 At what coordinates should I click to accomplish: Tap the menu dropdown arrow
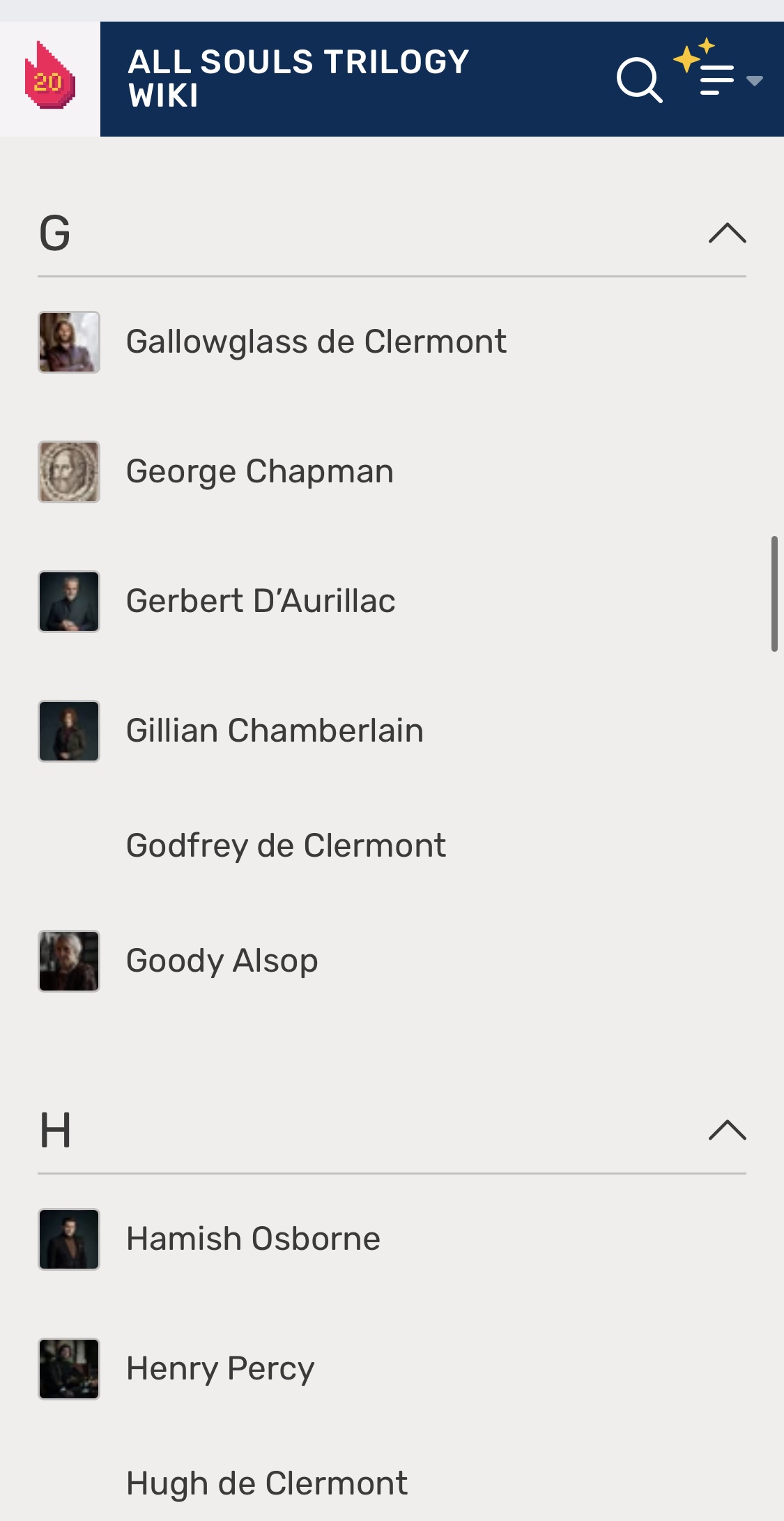click(755, 81)
